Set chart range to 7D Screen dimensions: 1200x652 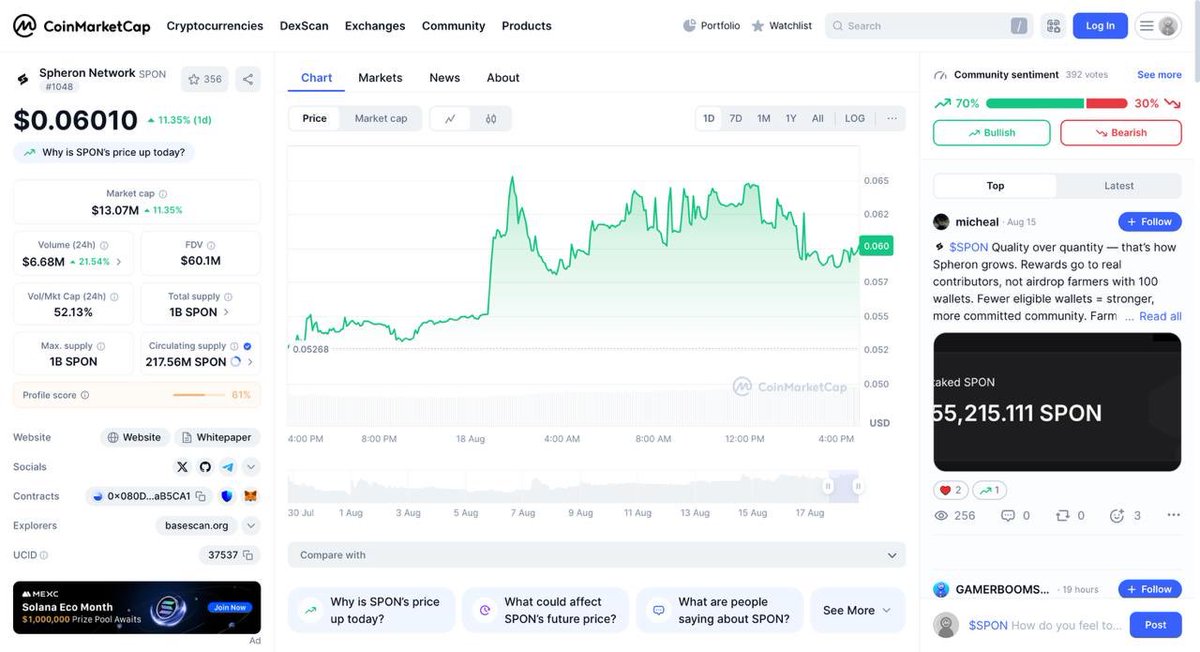tap(736, 119)
